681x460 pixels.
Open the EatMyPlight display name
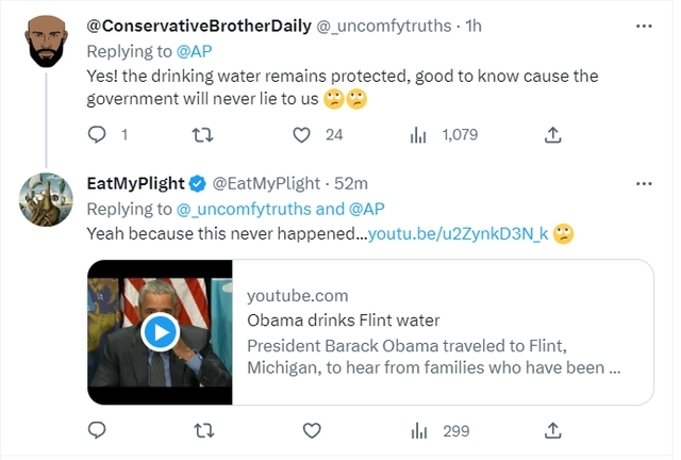click(136, 184)
